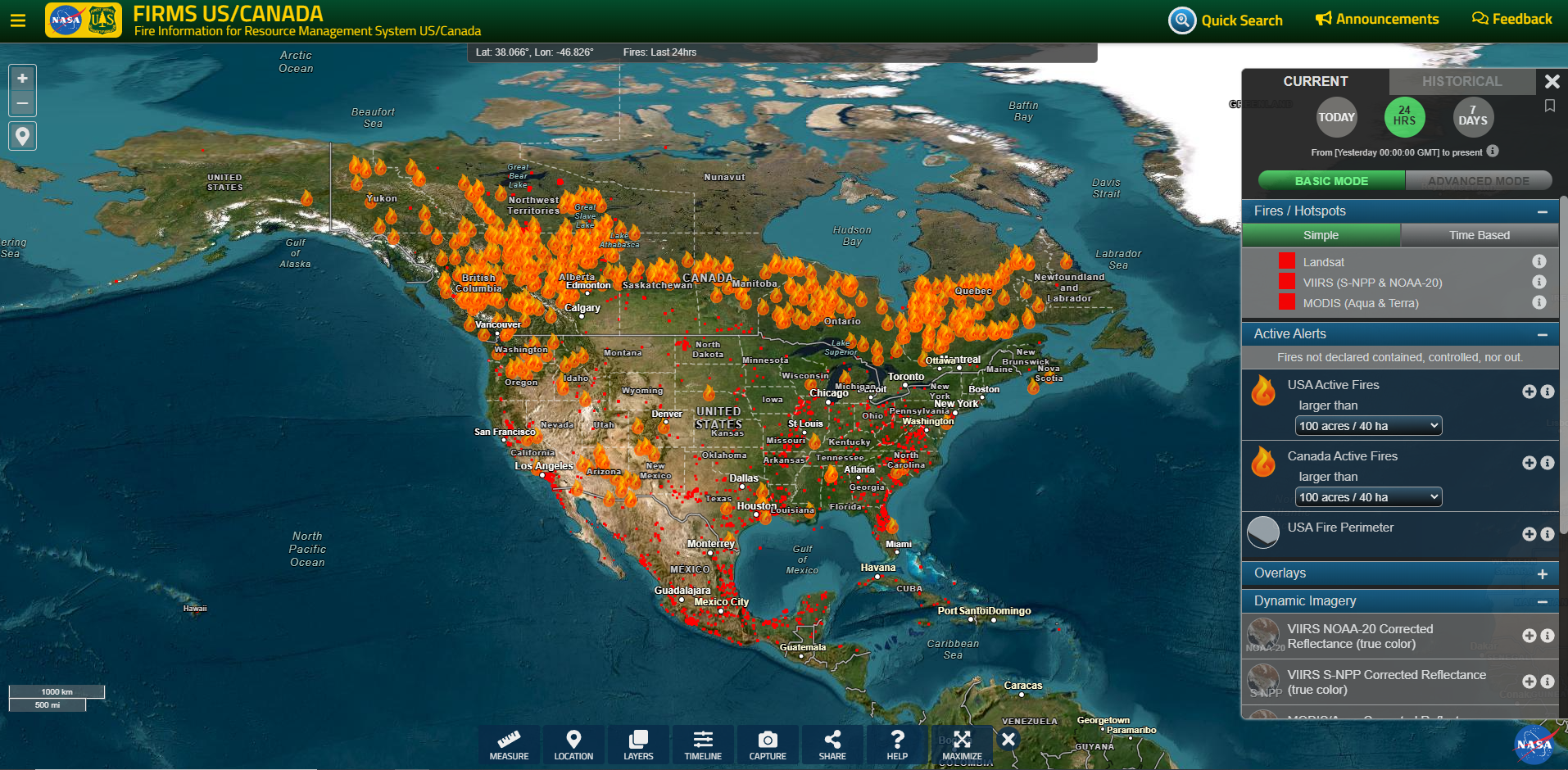Viewport: 1568px width, 770px height.
Task: Show VIIRS hotspot layer info
Action: coord(1539,282)
